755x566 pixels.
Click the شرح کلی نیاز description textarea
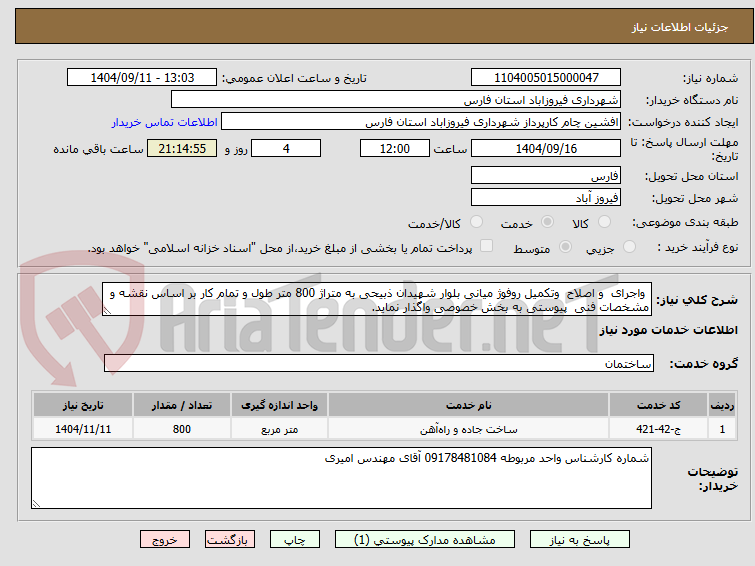coord(377,300)
